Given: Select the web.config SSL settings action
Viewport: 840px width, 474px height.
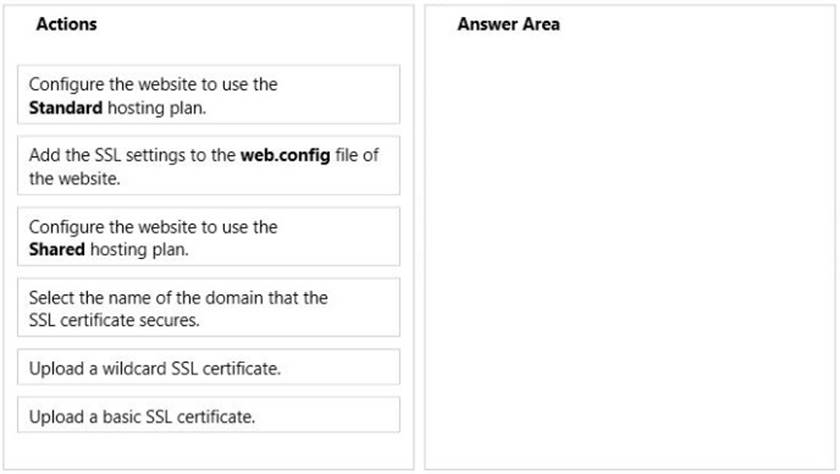Looking at the screenshot, I should (208, 165).
